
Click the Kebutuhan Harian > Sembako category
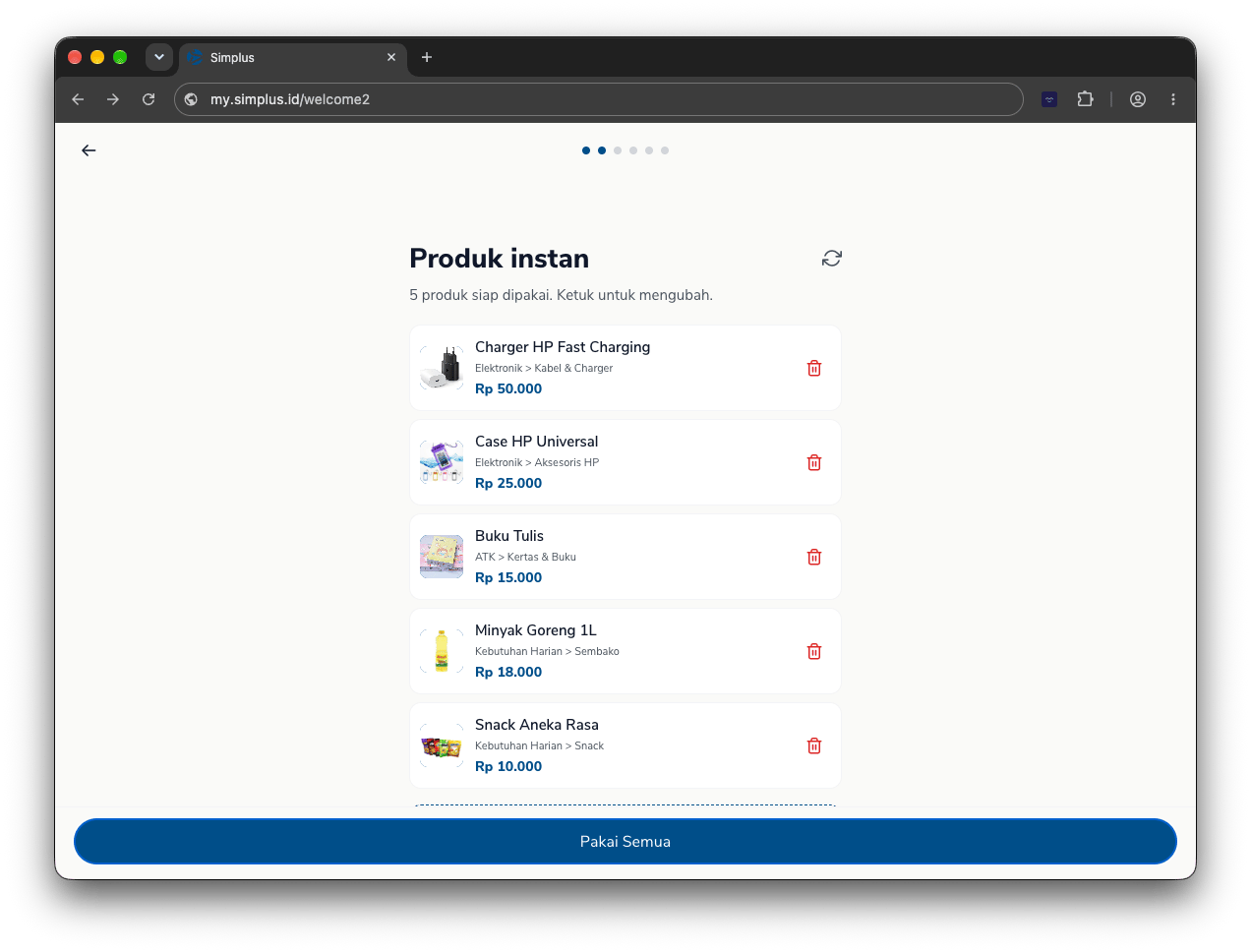tap(547, 651)
